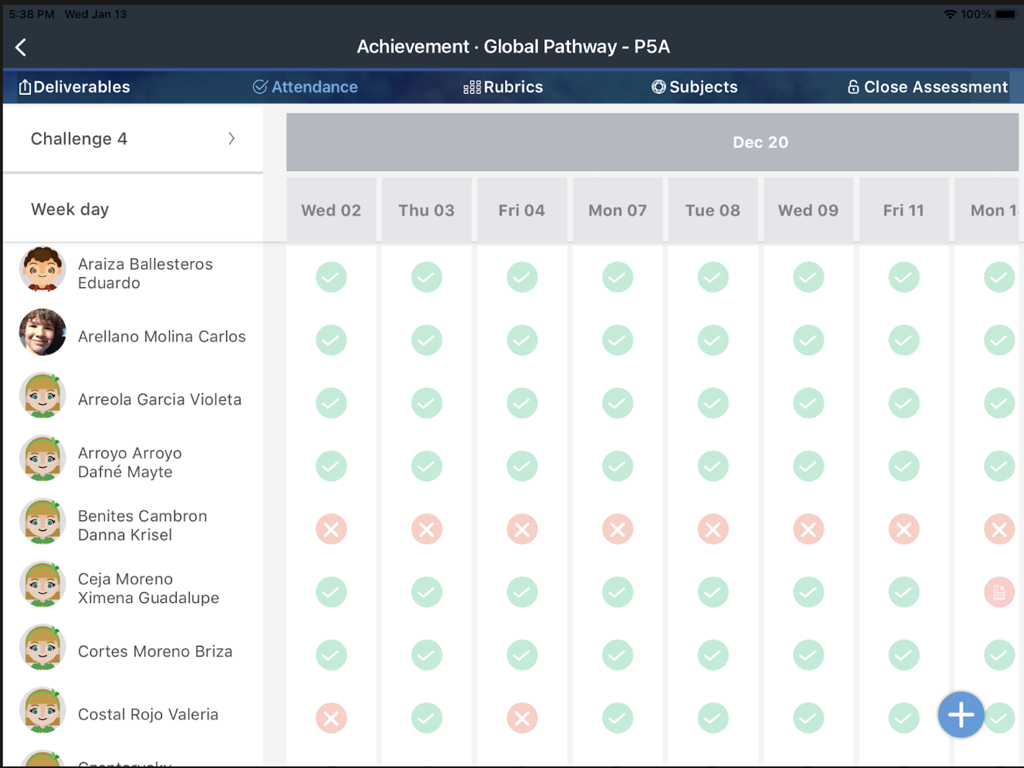Screen dimensions: 1024x768
Task: Open the Subjects tab
Action: point(695,87)
